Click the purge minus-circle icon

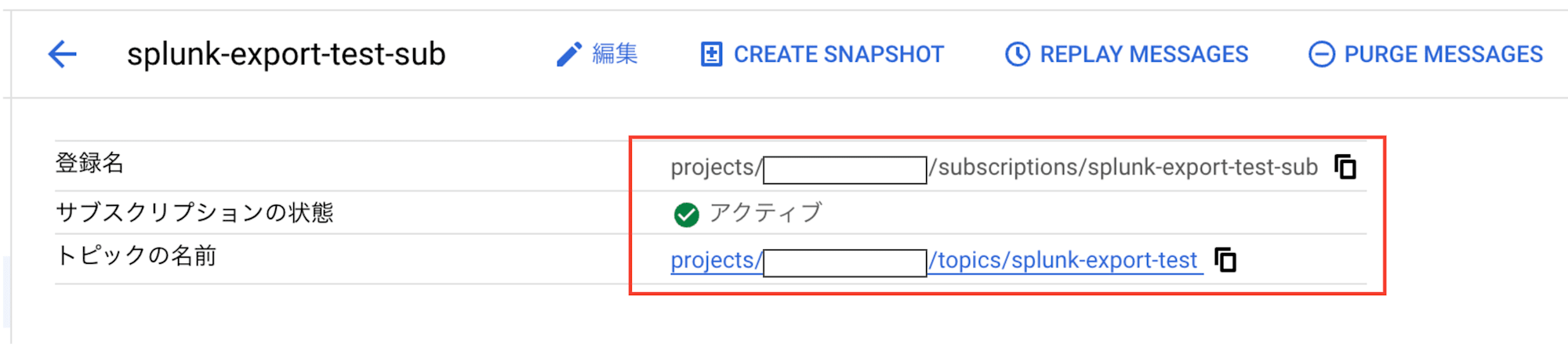pos(1322,54)
